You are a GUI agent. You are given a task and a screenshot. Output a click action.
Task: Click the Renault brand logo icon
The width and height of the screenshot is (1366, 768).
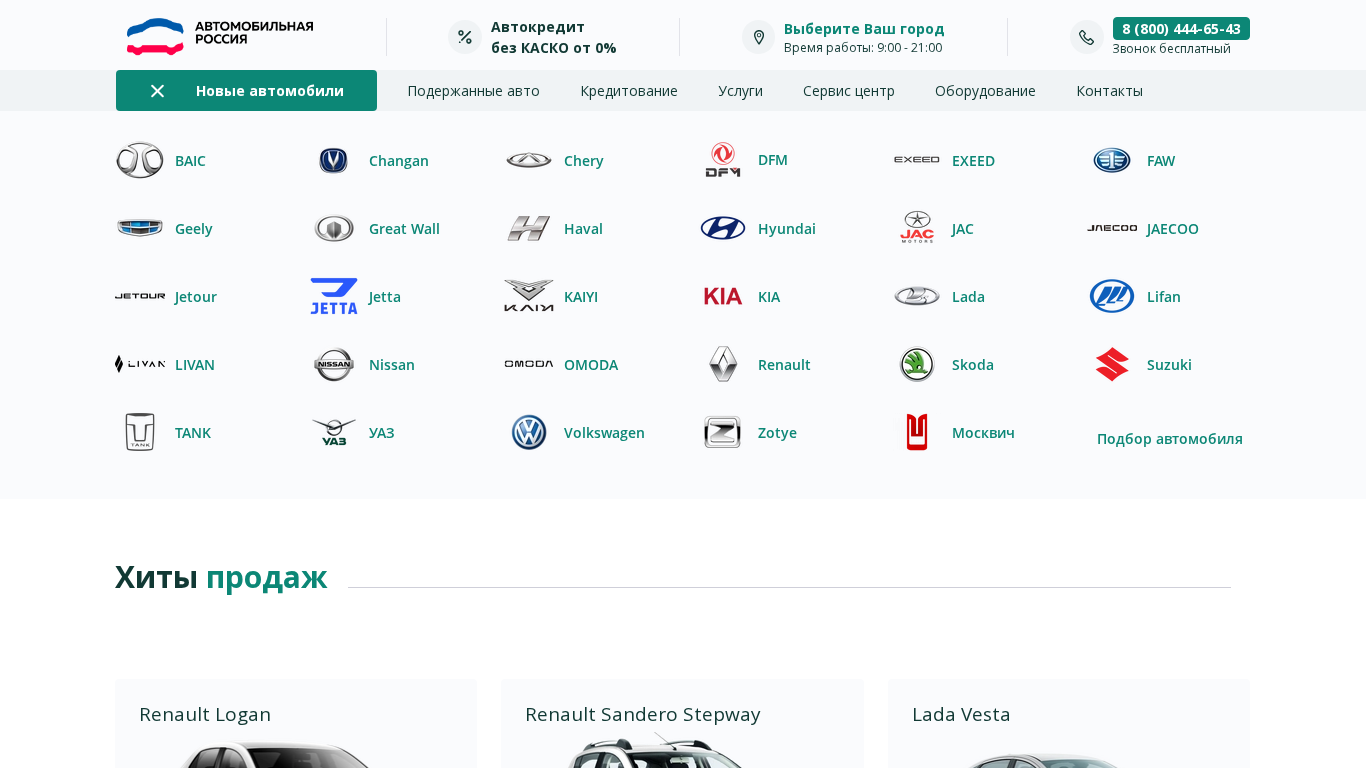point(723,364)
